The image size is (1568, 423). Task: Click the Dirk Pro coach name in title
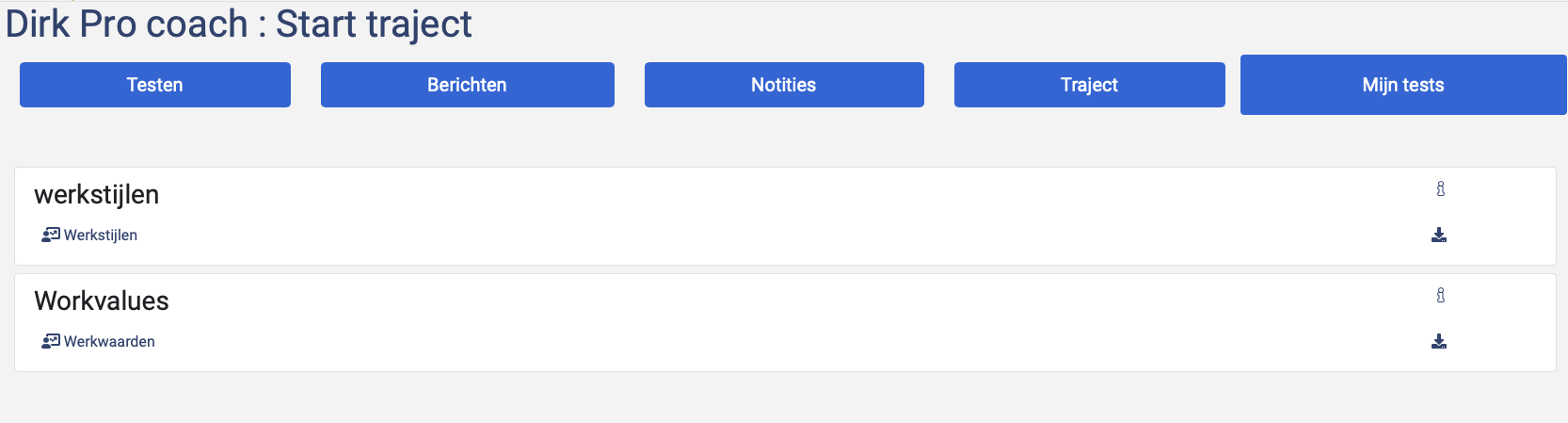127,24
